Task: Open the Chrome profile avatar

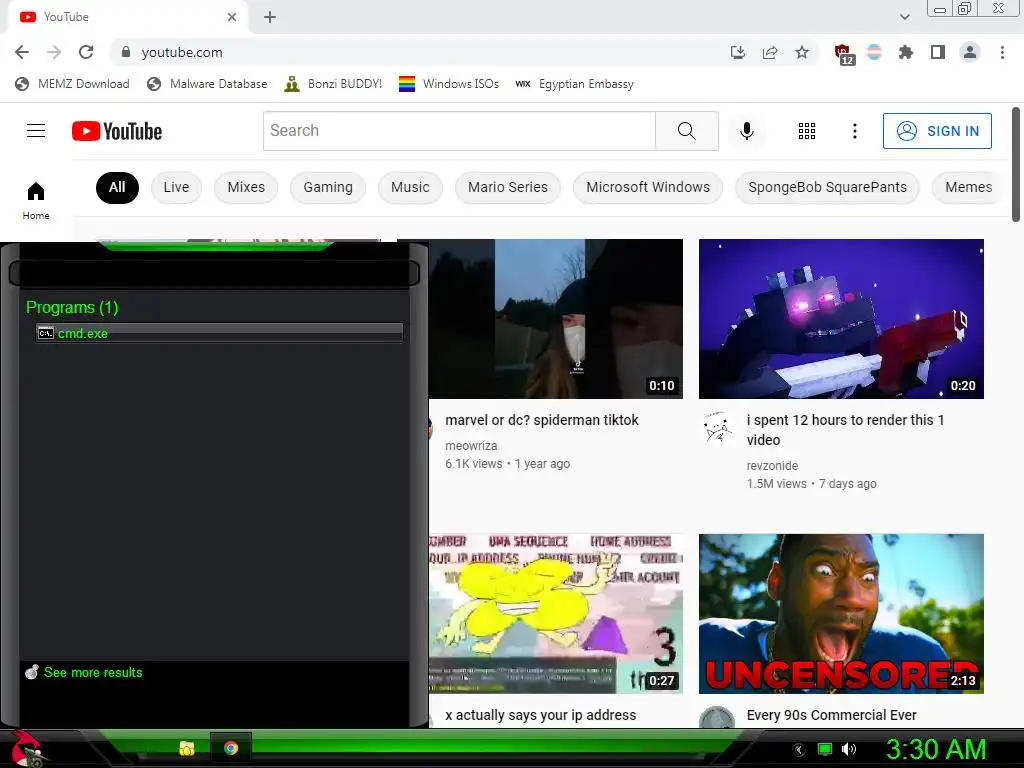Action: [x=970, y=52]
